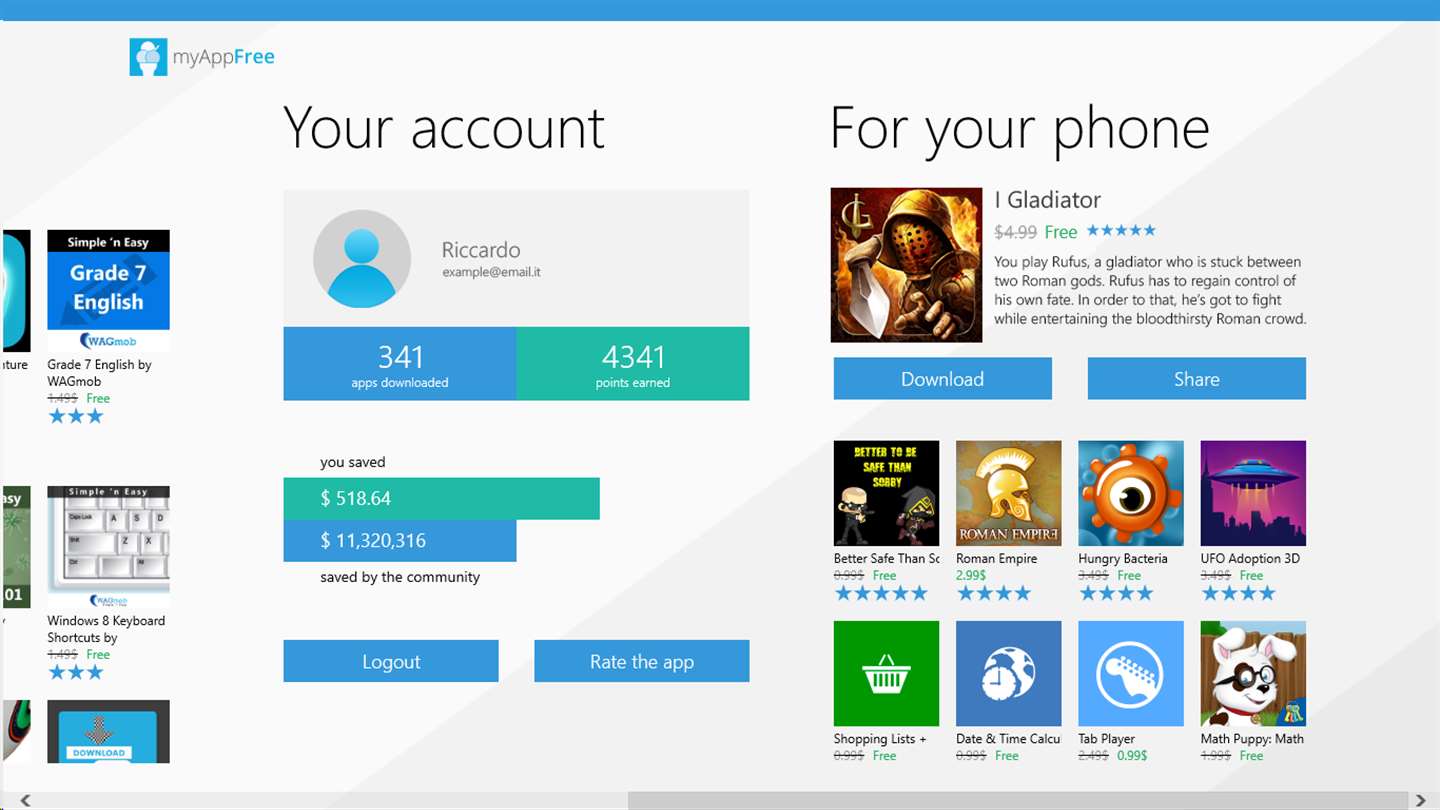The width and height of the screenshot is (1440, 810).
Task: Click the Hungry Bacteria title label
Action: coord(1123,558)
